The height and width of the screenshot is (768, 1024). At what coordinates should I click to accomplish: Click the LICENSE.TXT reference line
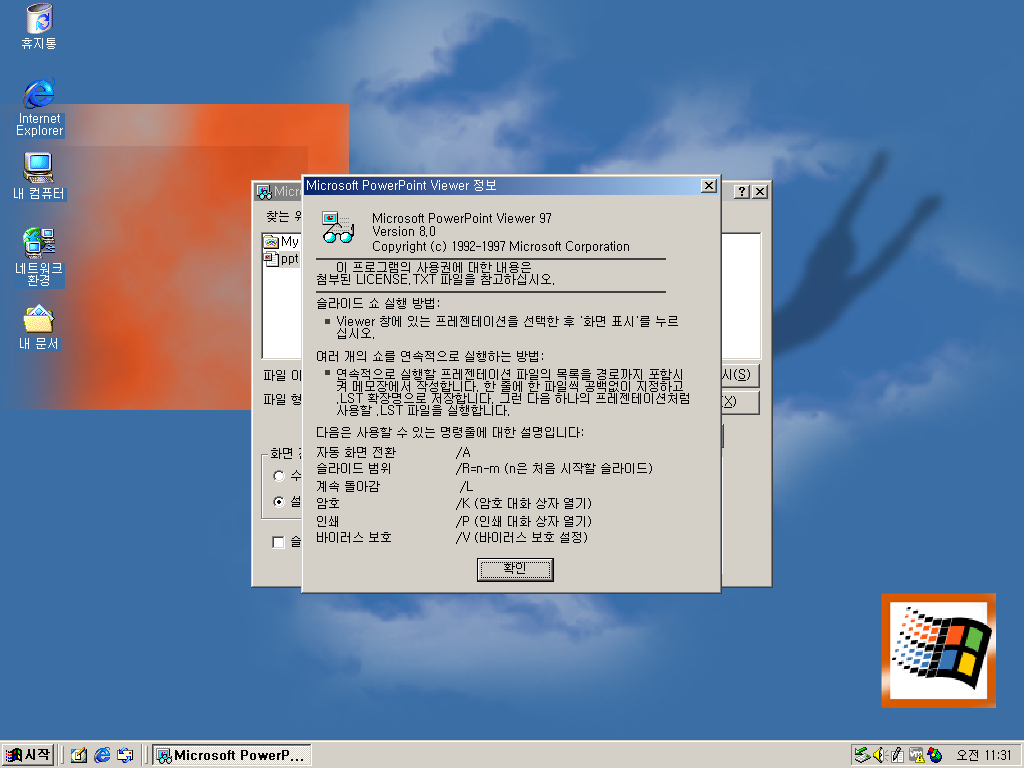(x=436, y=280)
